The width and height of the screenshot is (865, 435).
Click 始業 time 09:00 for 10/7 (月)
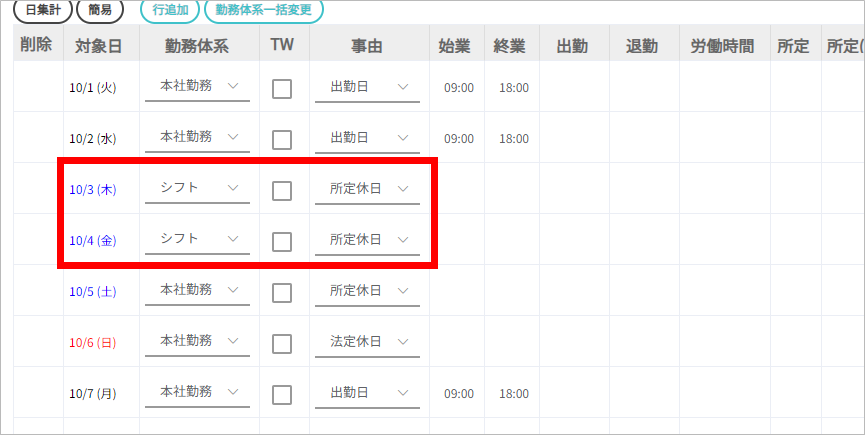pos(459,394)
